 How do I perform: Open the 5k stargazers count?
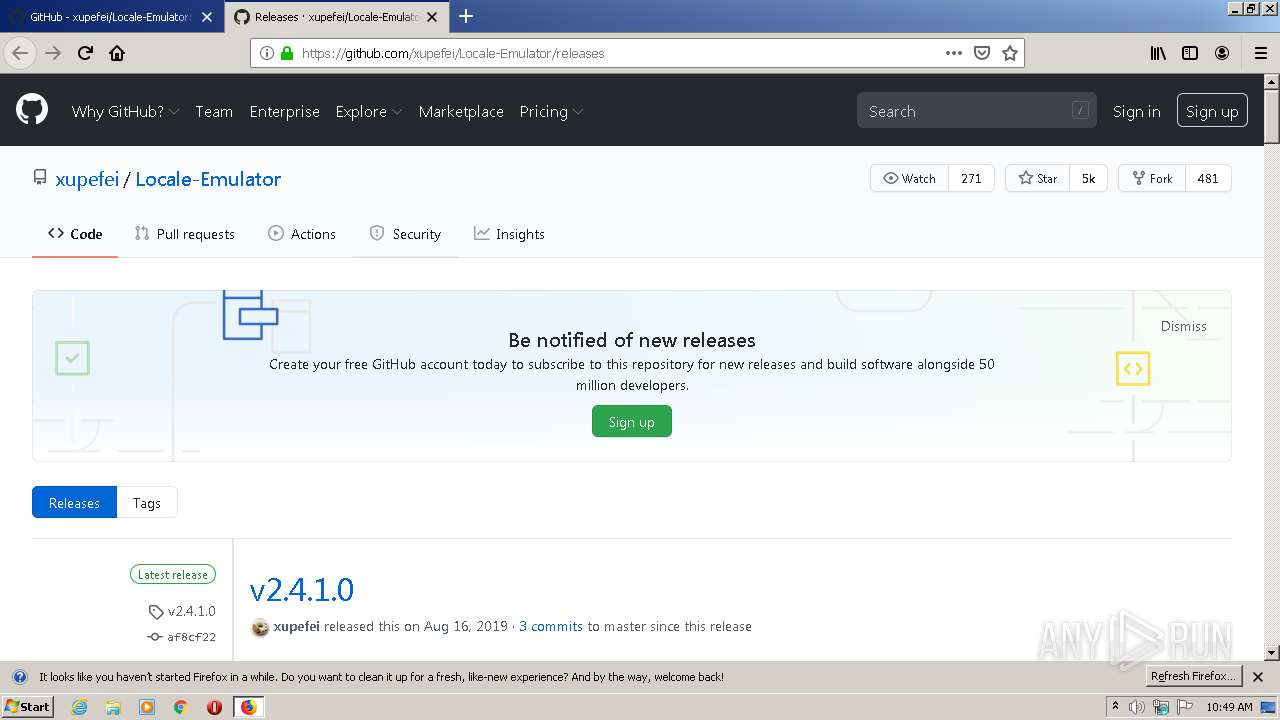[x=1088, y=178]
